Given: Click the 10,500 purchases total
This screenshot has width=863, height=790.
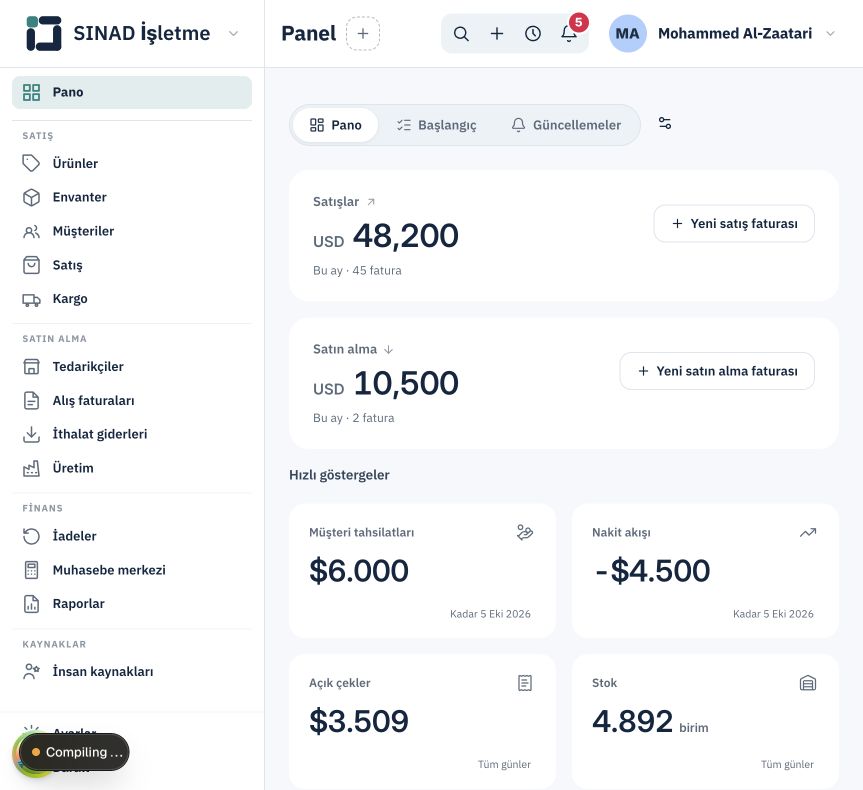Looking at the screenshot, I should coord(406,383).
